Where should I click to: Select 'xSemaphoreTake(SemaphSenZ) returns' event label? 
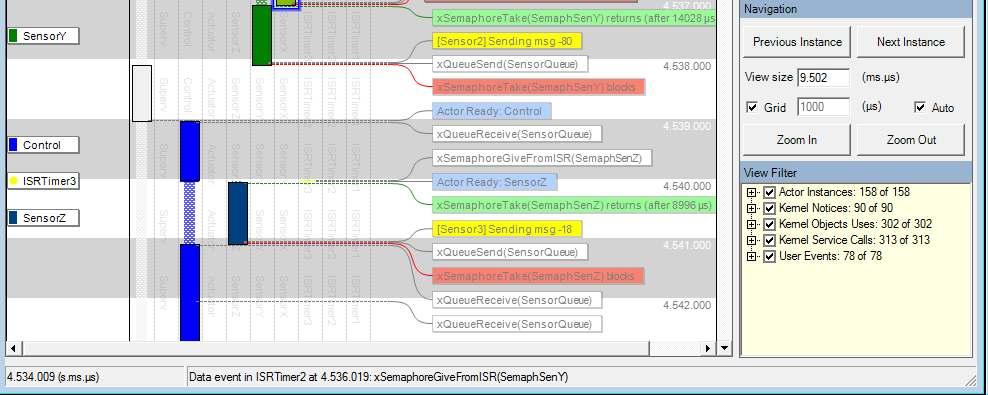click(x=574, y=205)
